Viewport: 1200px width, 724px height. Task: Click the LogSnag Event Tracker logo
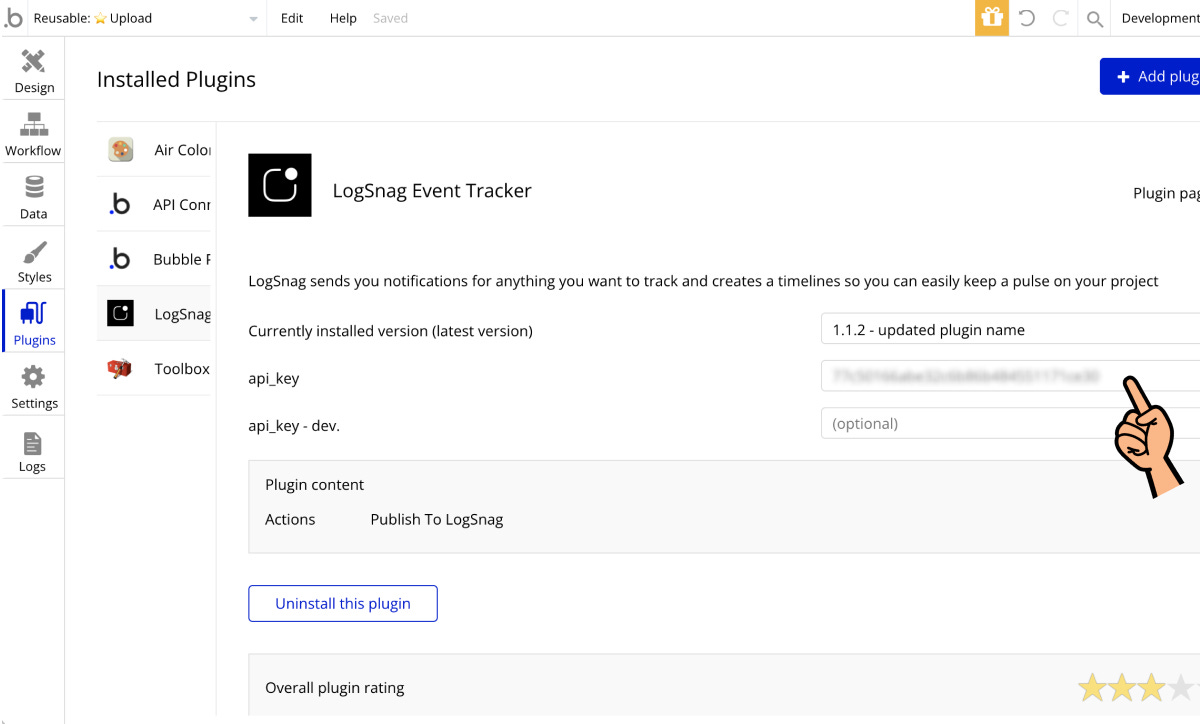[x=280, y=185]
